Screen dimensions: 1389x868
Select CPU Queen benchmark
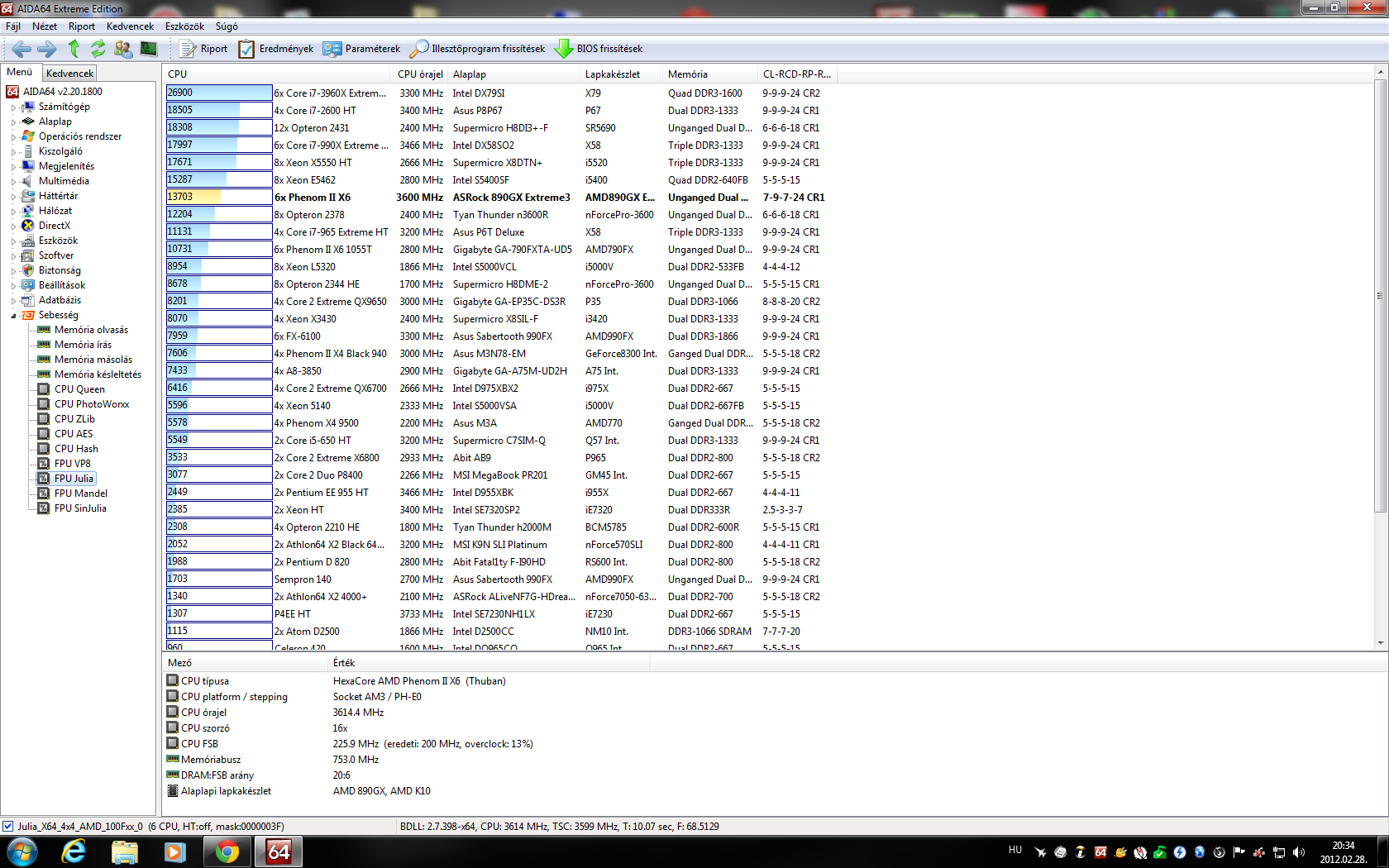[79, 389]
